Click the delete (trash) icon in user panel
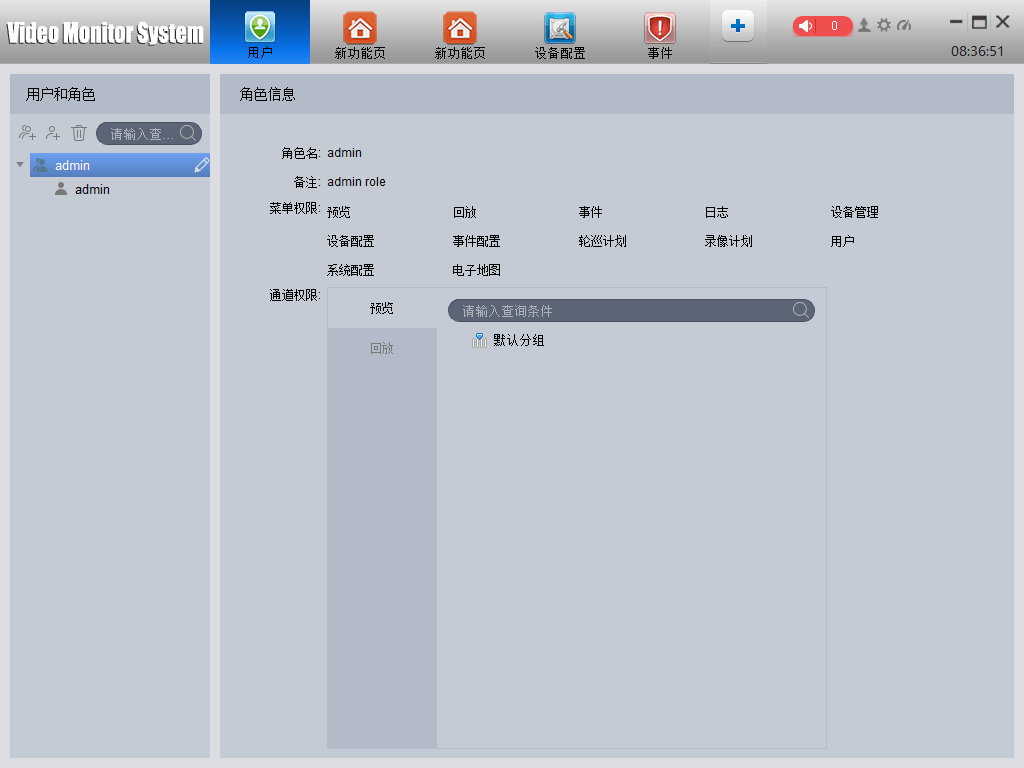The width and height of the screenshot is (1024, 768). pyautogui.click(x=79, y=132)
